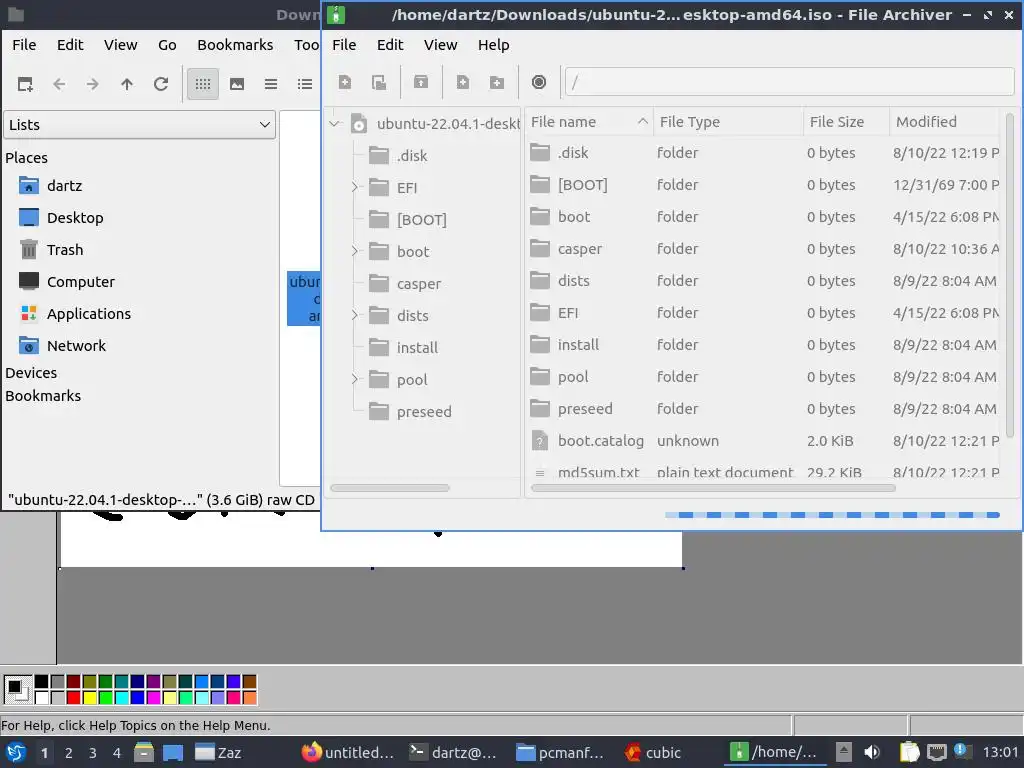Reload the folder in file manager
Screen dimensions: 1024x768
tap(161, 84)
